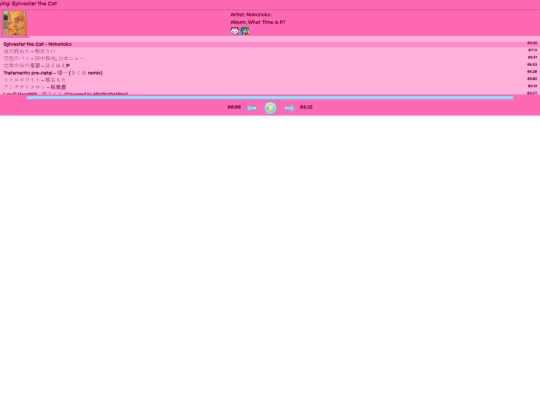This screenshot has height=405, width=540.
Task: Click the elapsed time '00:00'
Action: pyautogui.click(x=234, y=107)
